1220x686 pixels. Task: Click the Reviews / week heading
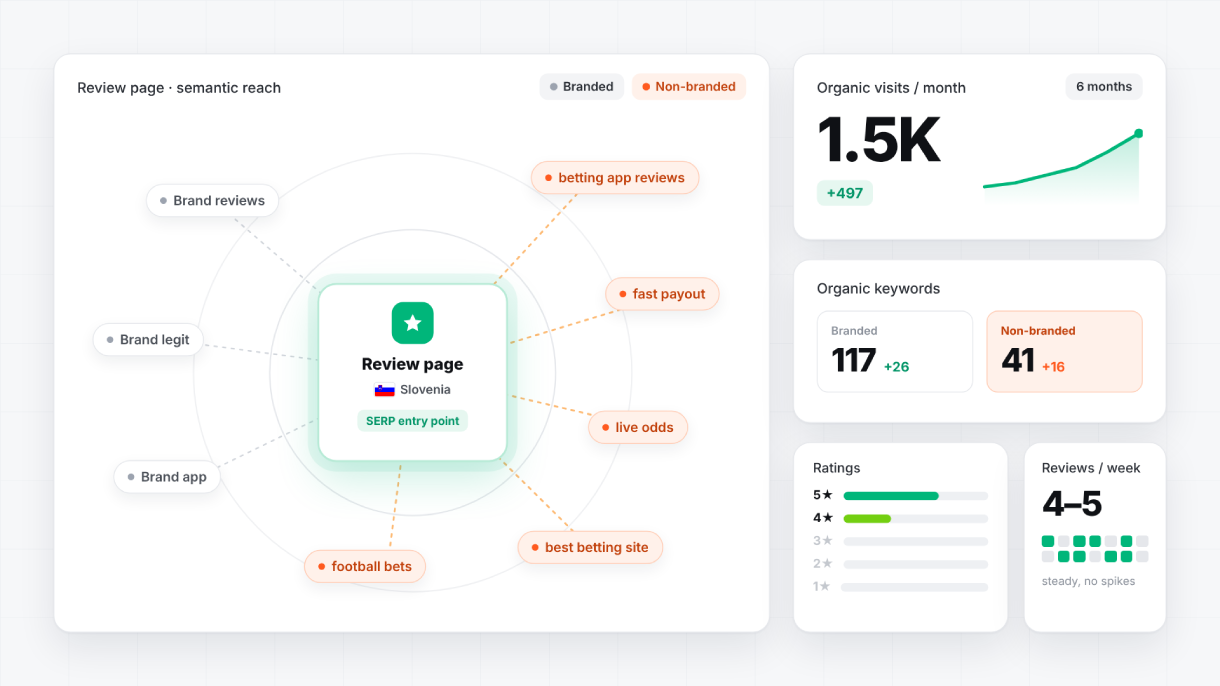[x=1091, y=468]
